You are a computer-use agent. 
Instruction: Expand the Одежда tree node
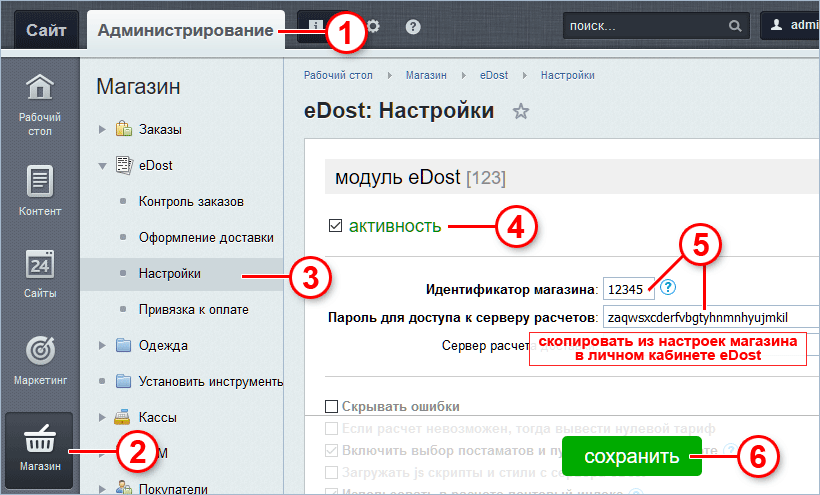click(x=102, y=345)
